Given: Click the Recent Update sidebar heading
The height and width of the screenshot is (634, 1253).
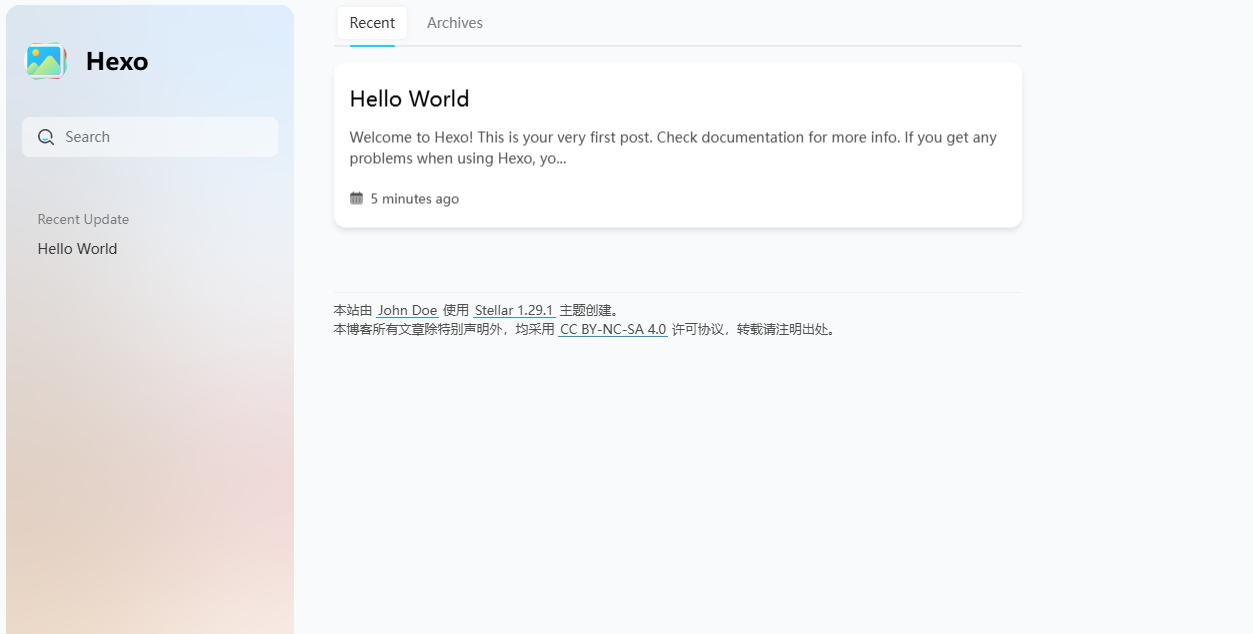Looking at the screenshot, I should coord(83,220).
